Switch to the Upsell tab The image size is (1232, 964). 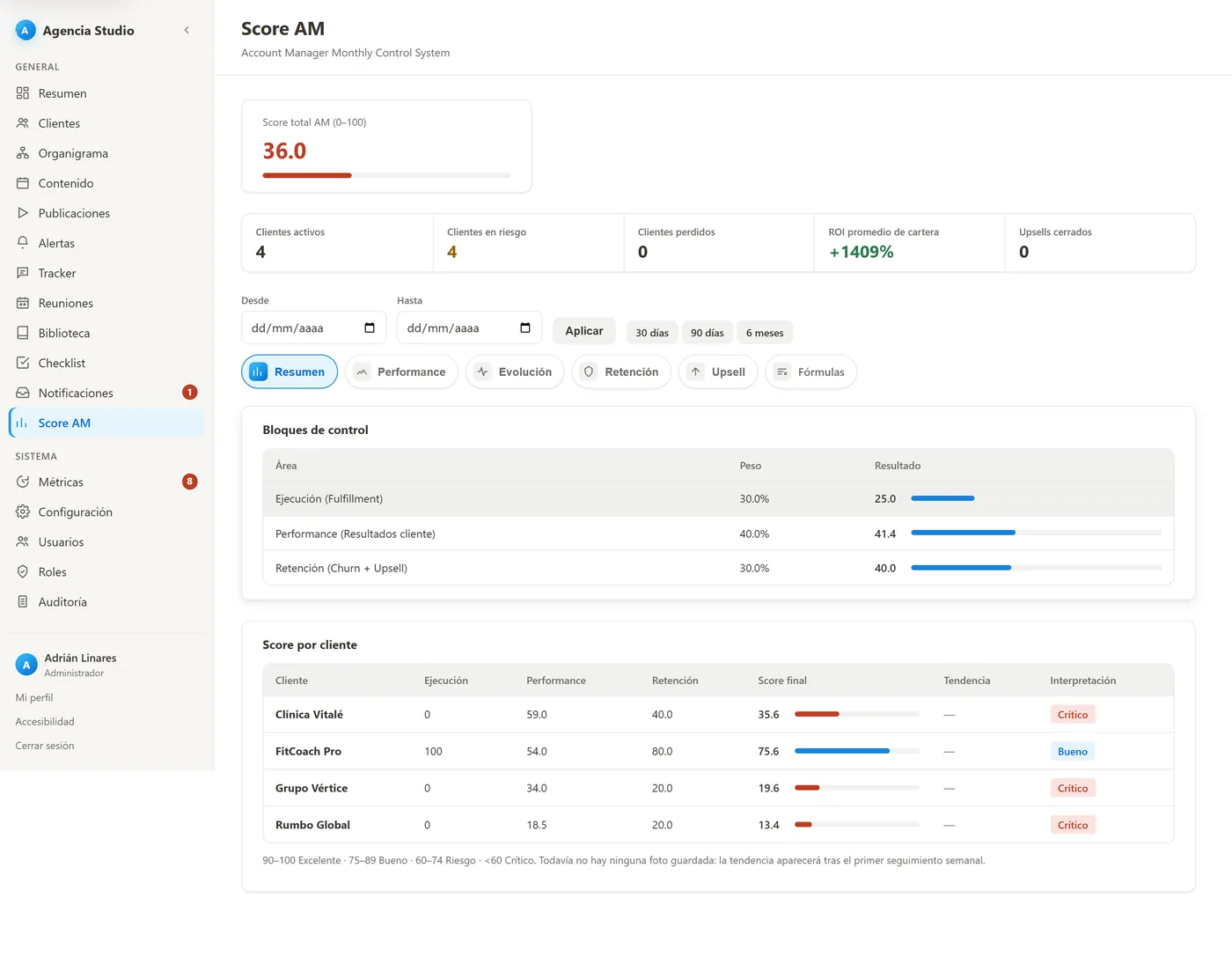718,372
